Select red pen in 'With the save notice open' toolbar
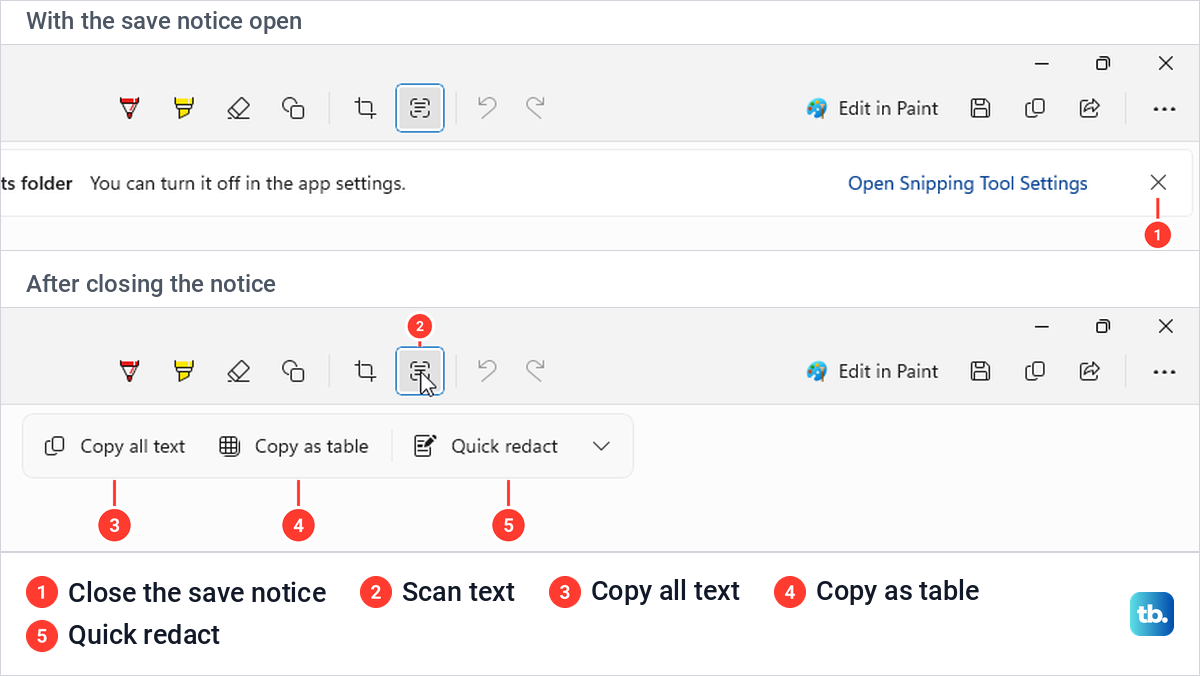Viewport: 1200px width, 676px height. click(x=128, y=108)
